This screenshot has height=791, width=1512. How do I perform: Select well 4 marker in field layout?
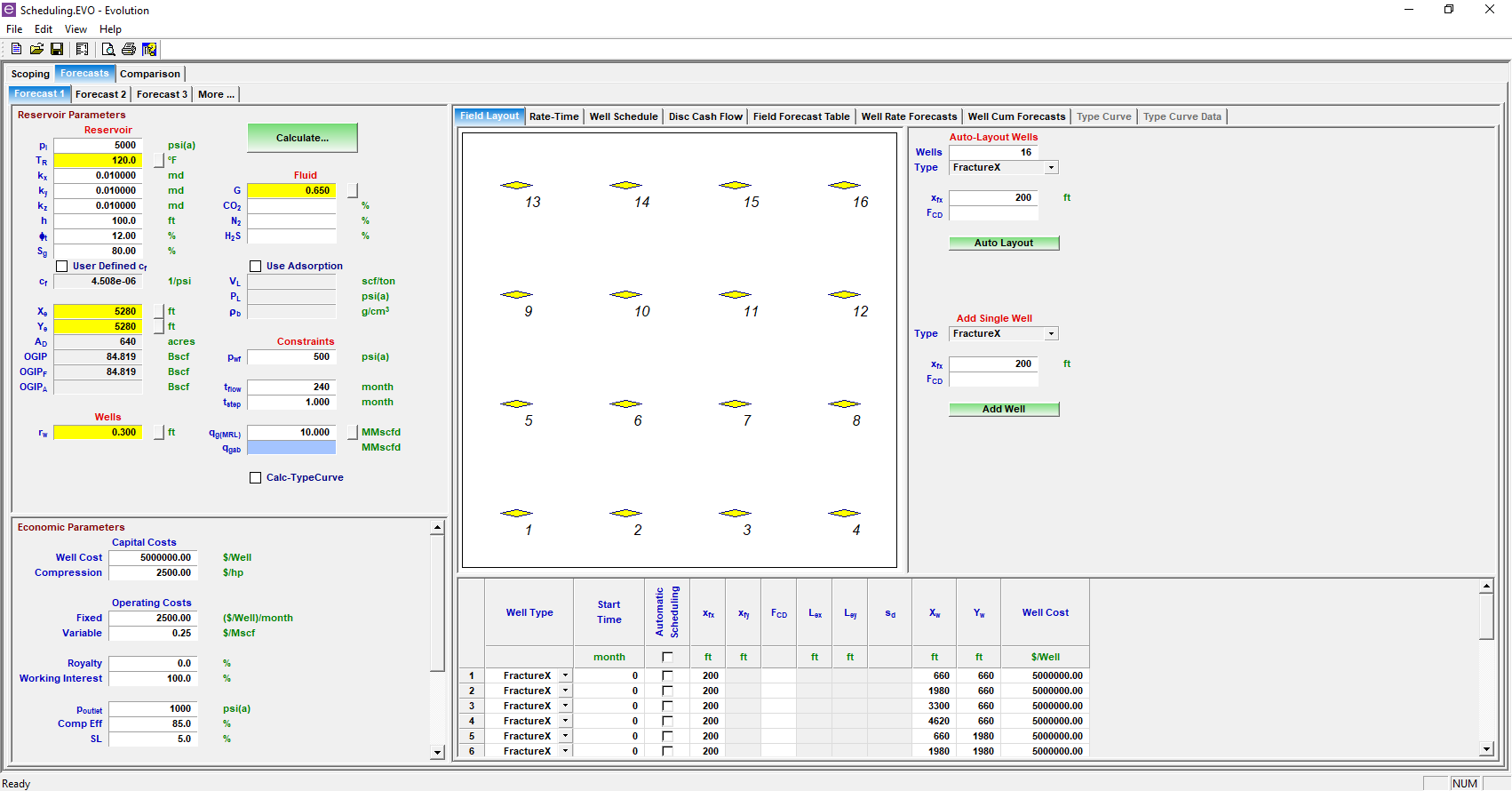pyautogui.click(x=844, y=513)
